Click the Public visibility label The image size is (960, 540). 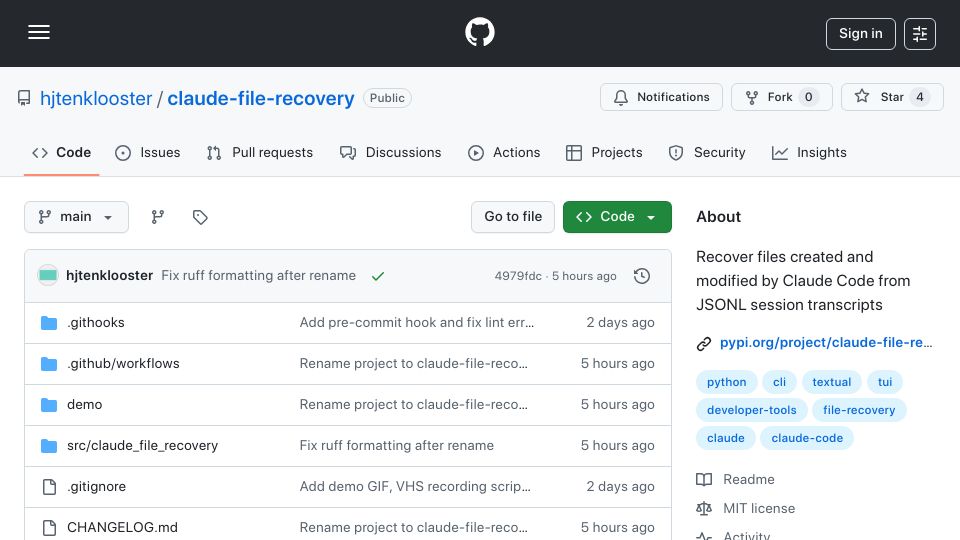click(x=387, y=98)
